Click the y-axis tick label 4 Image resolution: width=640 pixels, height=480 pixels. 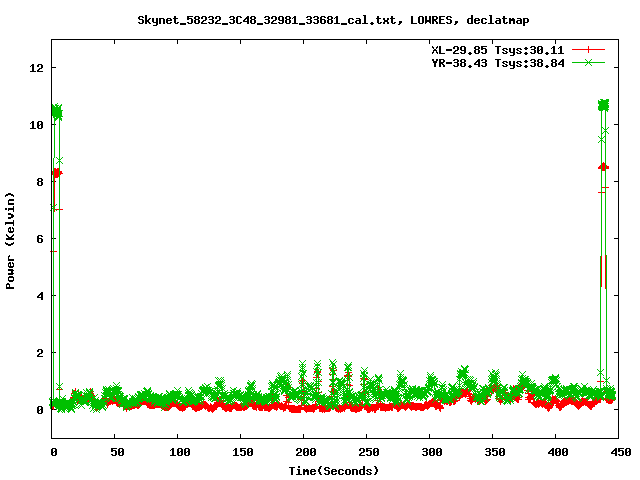(40, 296)
